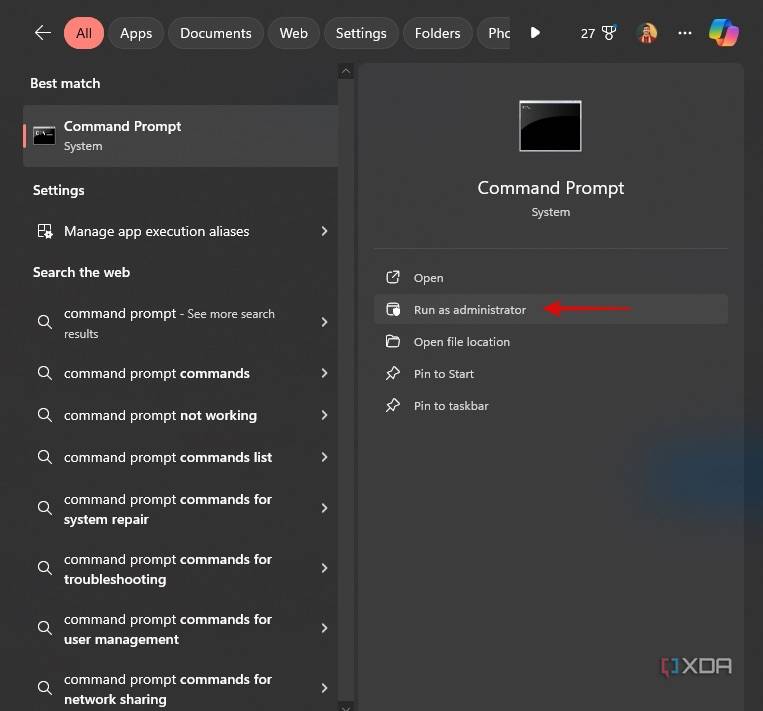This screenshot has height=711, width=763.
Task: Expand 'command prompt not working' chevron
Action: click(325, 415)
